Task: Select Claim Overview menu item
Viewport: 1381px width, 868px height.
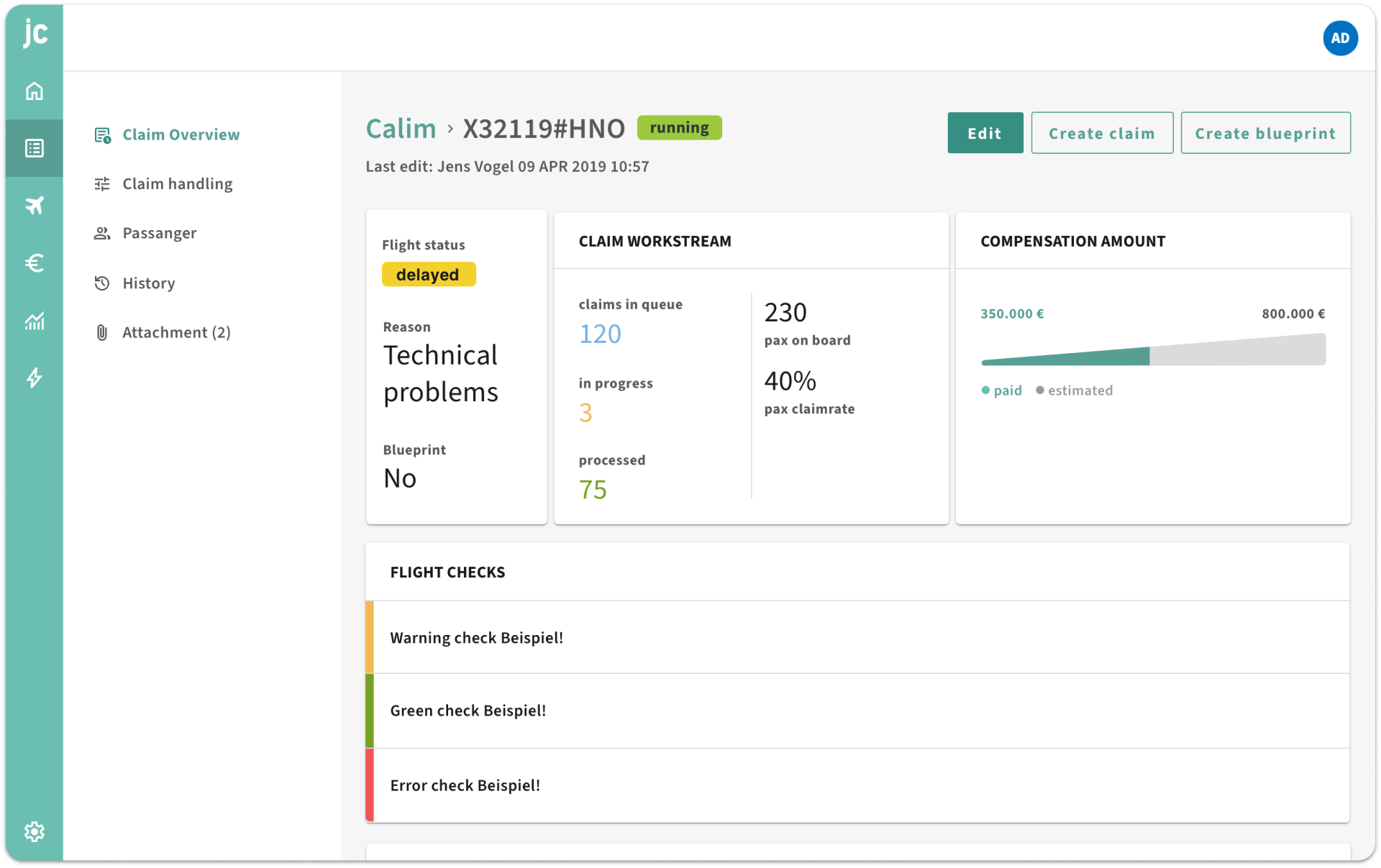Action: click(x=180, y=135)
